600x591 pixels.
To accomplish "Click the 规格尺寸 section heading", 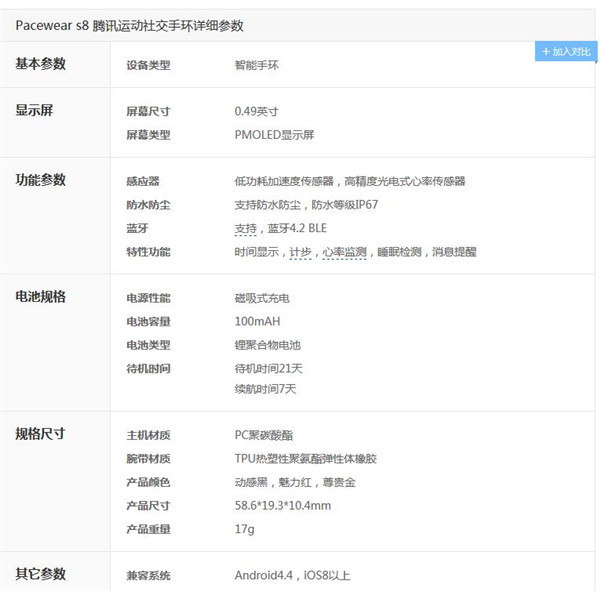I will point(41,434).
